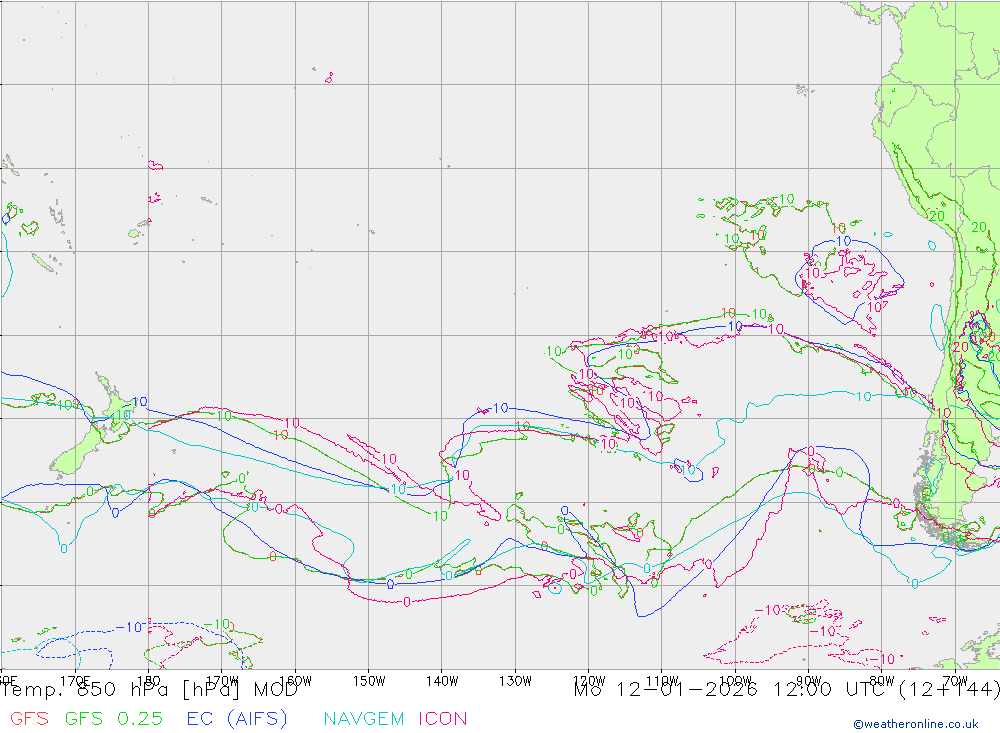The height and width of the screenshot is (733, 1000).
Task: Click the 140W longitude label
Action: (x=442, y=681)
